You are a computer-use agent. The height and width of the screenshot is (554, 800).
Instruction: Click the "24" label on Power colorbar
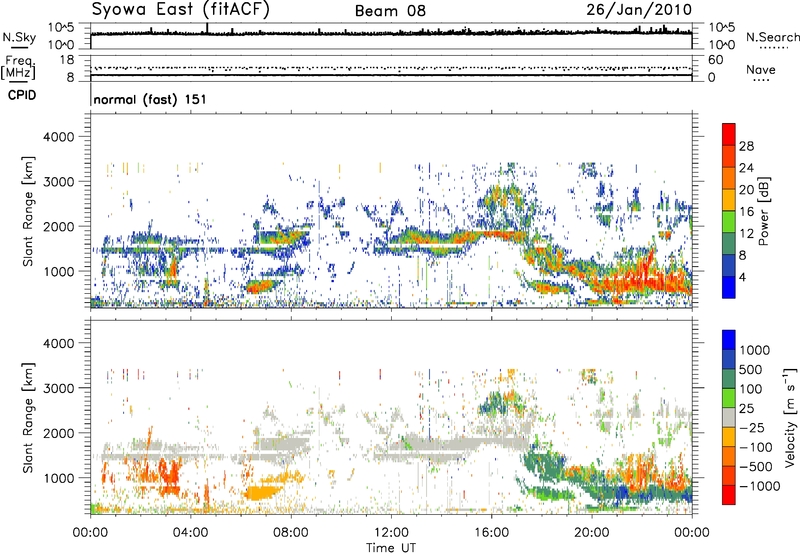click(746, 168)
